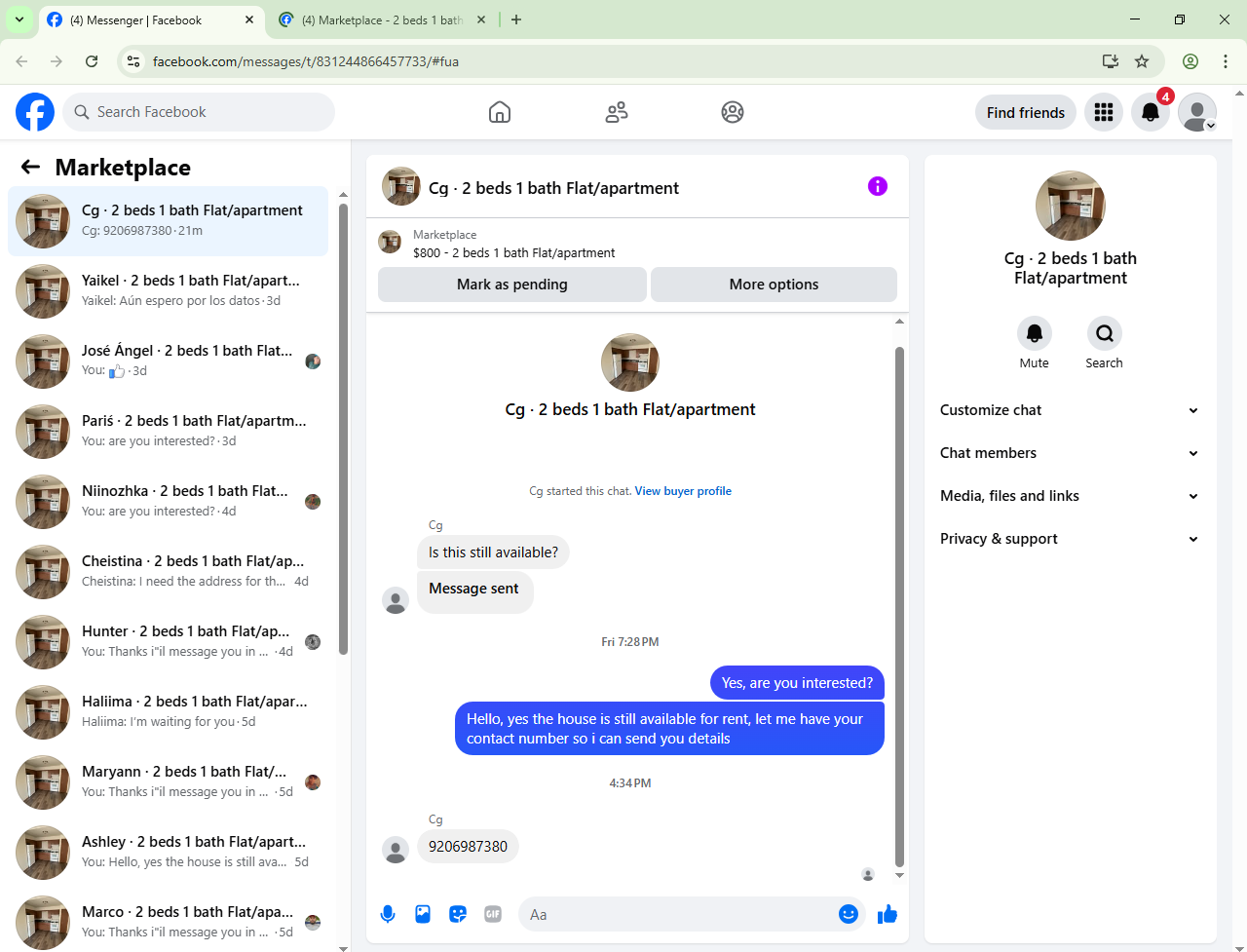Click the 'Yes, are you interested?' message

(x=797, y=683)
